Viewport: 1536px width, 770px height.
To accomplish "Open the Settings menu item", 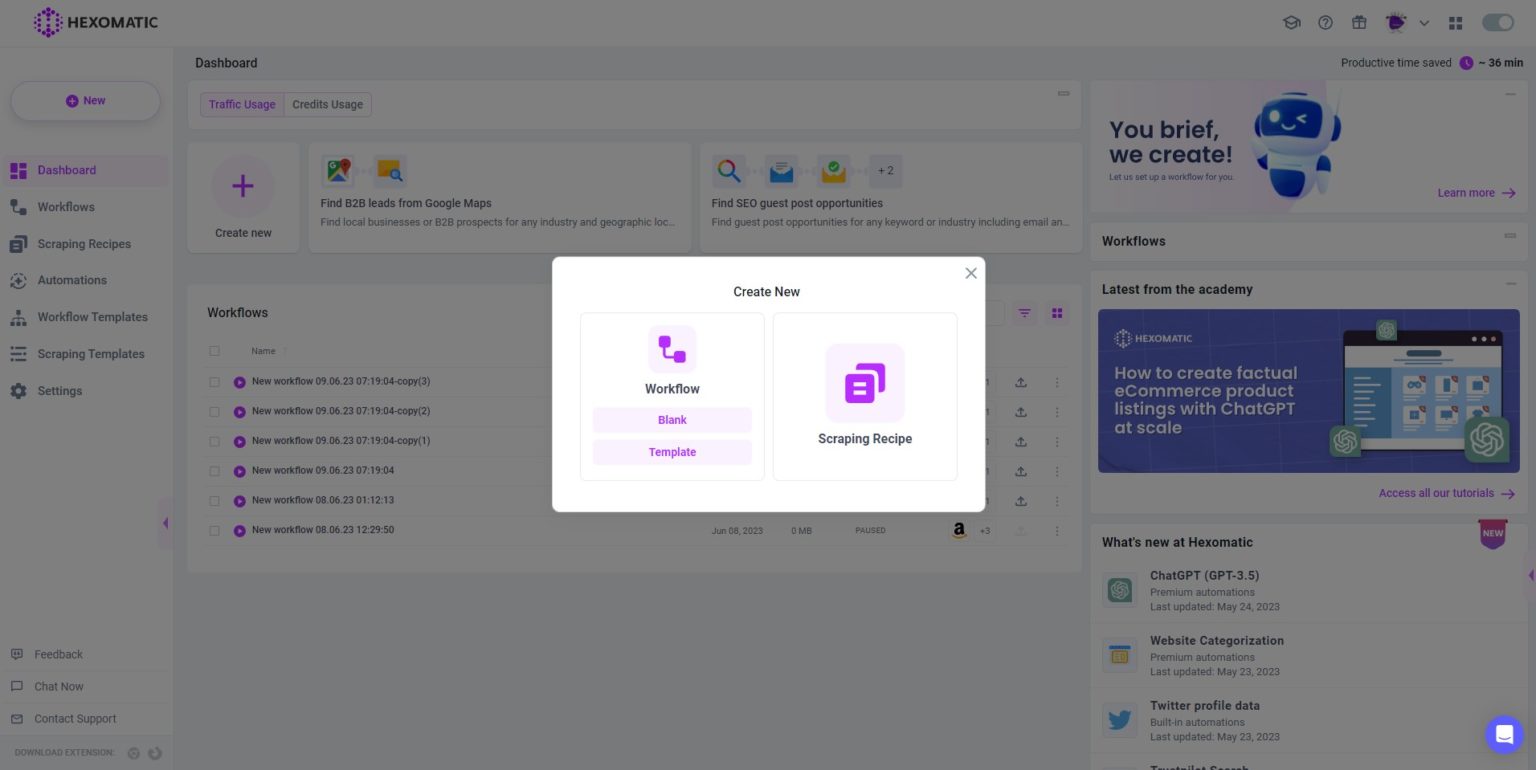I will pos(60,391).
